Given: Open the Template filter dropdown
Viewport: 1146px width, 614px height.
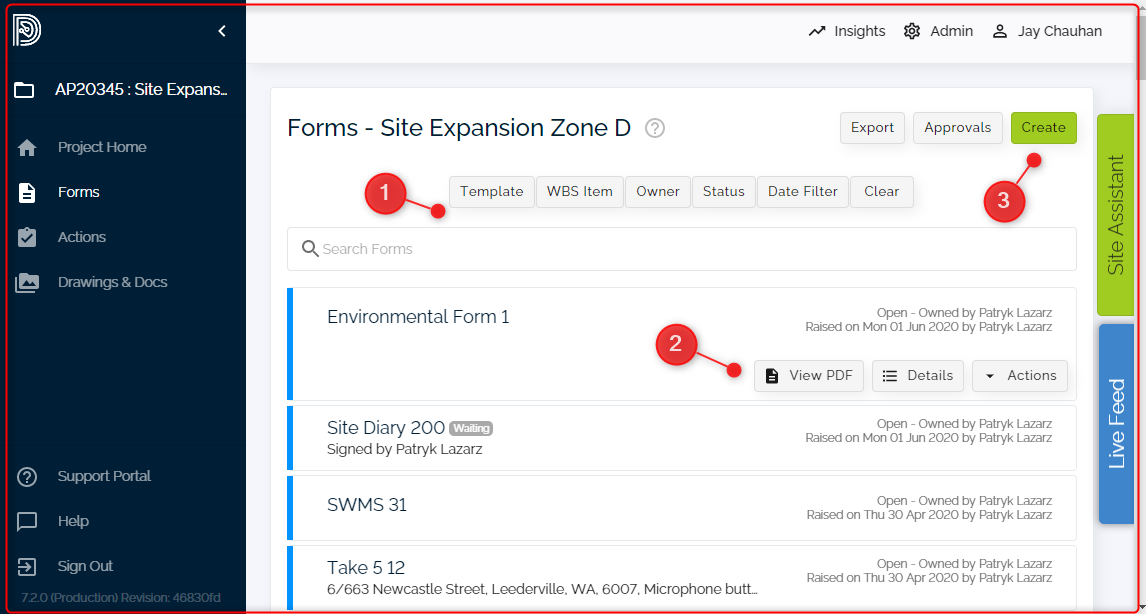Looking at the screenshot, I should click(491, 191).
